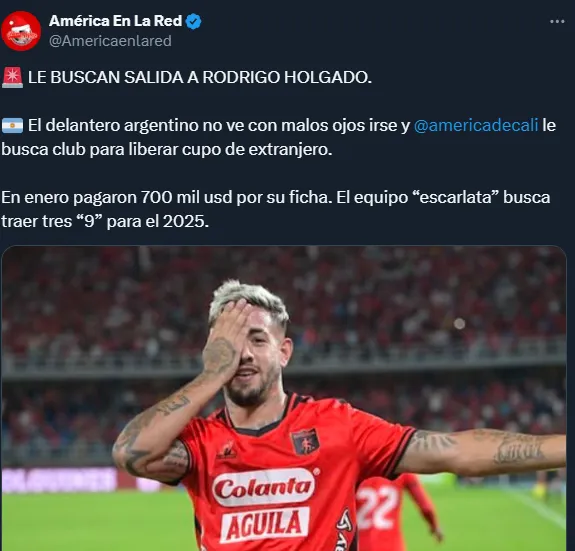Click the Argentina flag emoji
575x551 pixels.
tap(12, 126)
